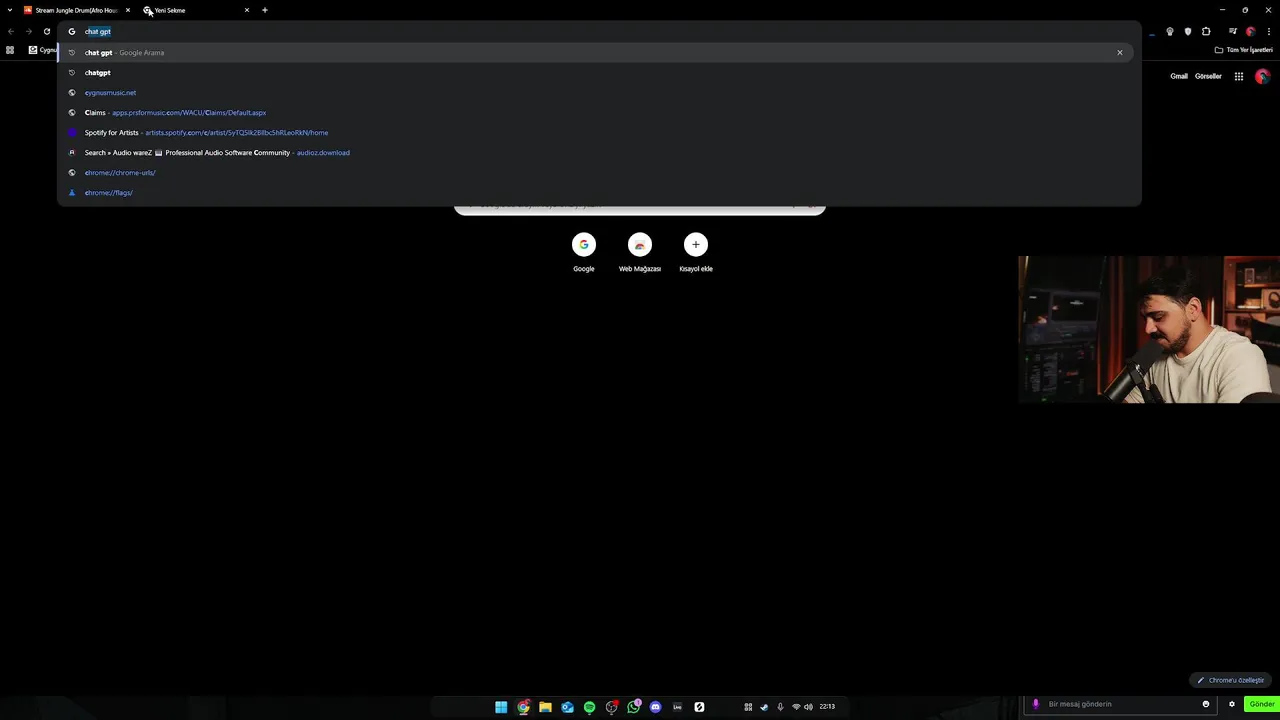The image size is (1280, 720).
Task: Open the media controls icon in toolbar
Action: [1233, 31]
